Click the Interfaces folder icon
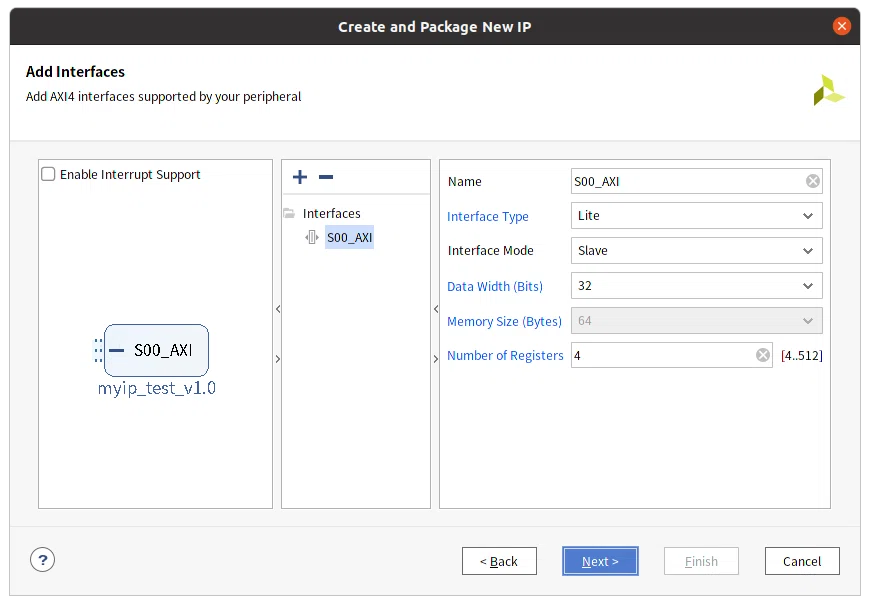The height and width of the screenshot is (605, 870). pos(289,213)
